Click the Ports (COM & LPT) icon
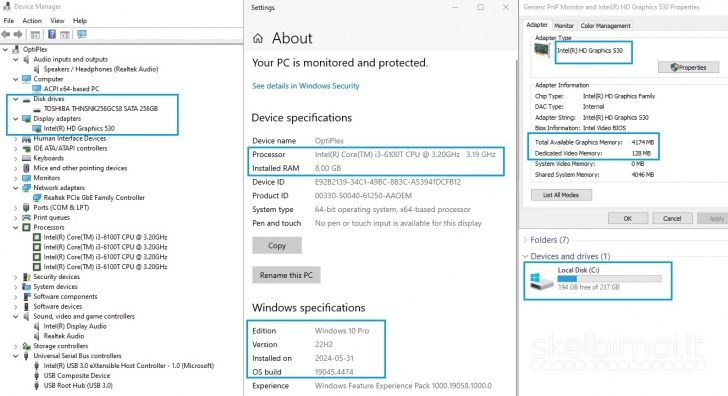Image resolution: width=728 pixels, height=396 pixels. [26, 208]
